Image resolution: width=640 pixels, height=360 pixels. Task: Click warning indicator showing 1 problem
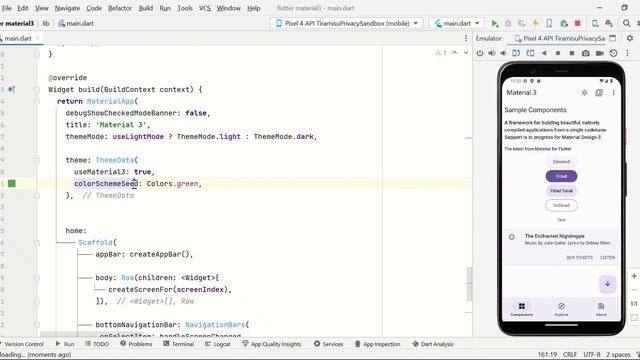click(441, 53)
